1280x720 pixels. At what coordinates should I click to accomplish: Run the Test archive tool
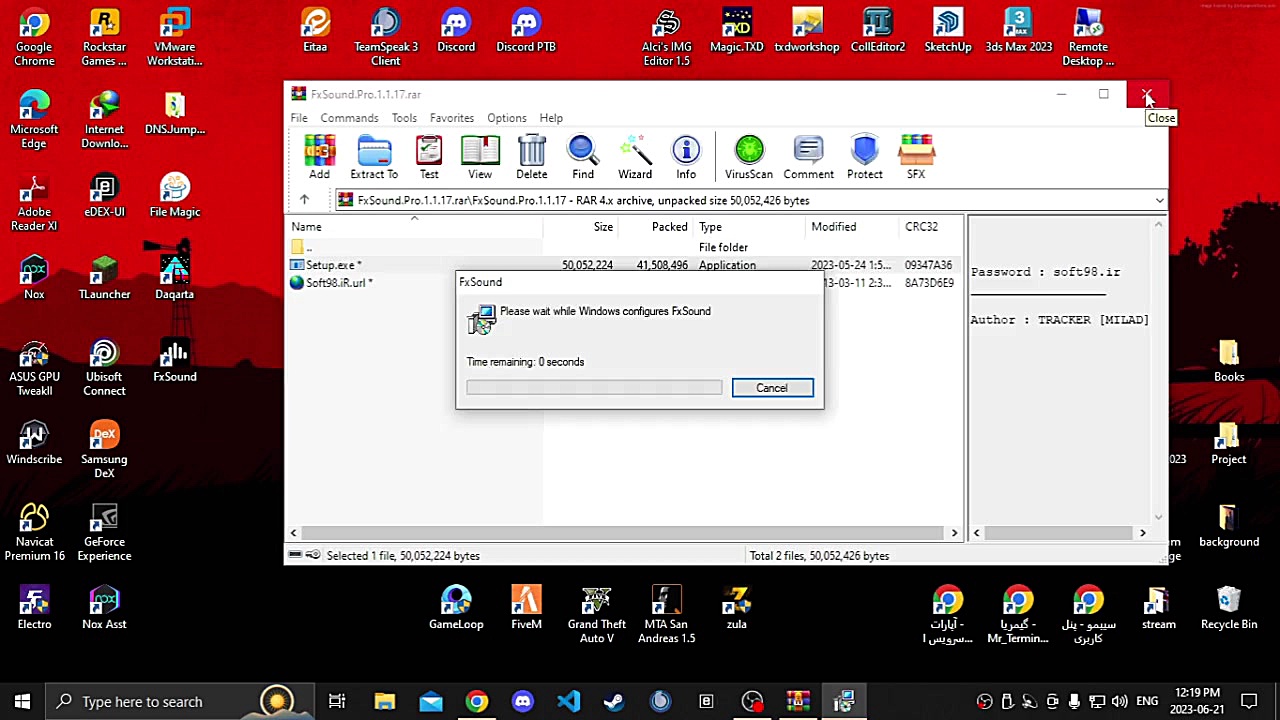429,157
